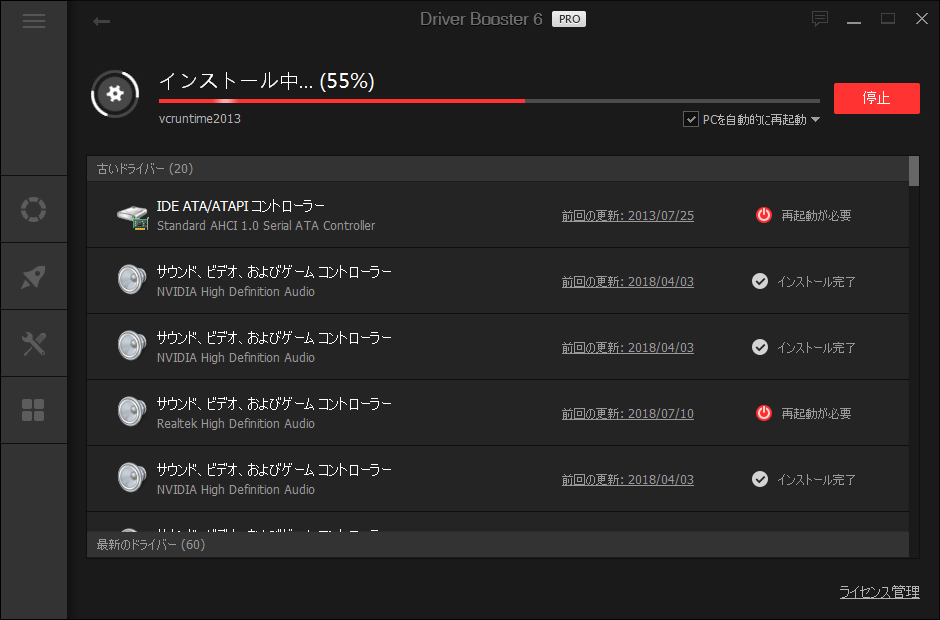Open the Action Center grid icon in the sidebar
Image resolution: width=940 pixels, height=620 pixels.
click(x=34, y=410)
